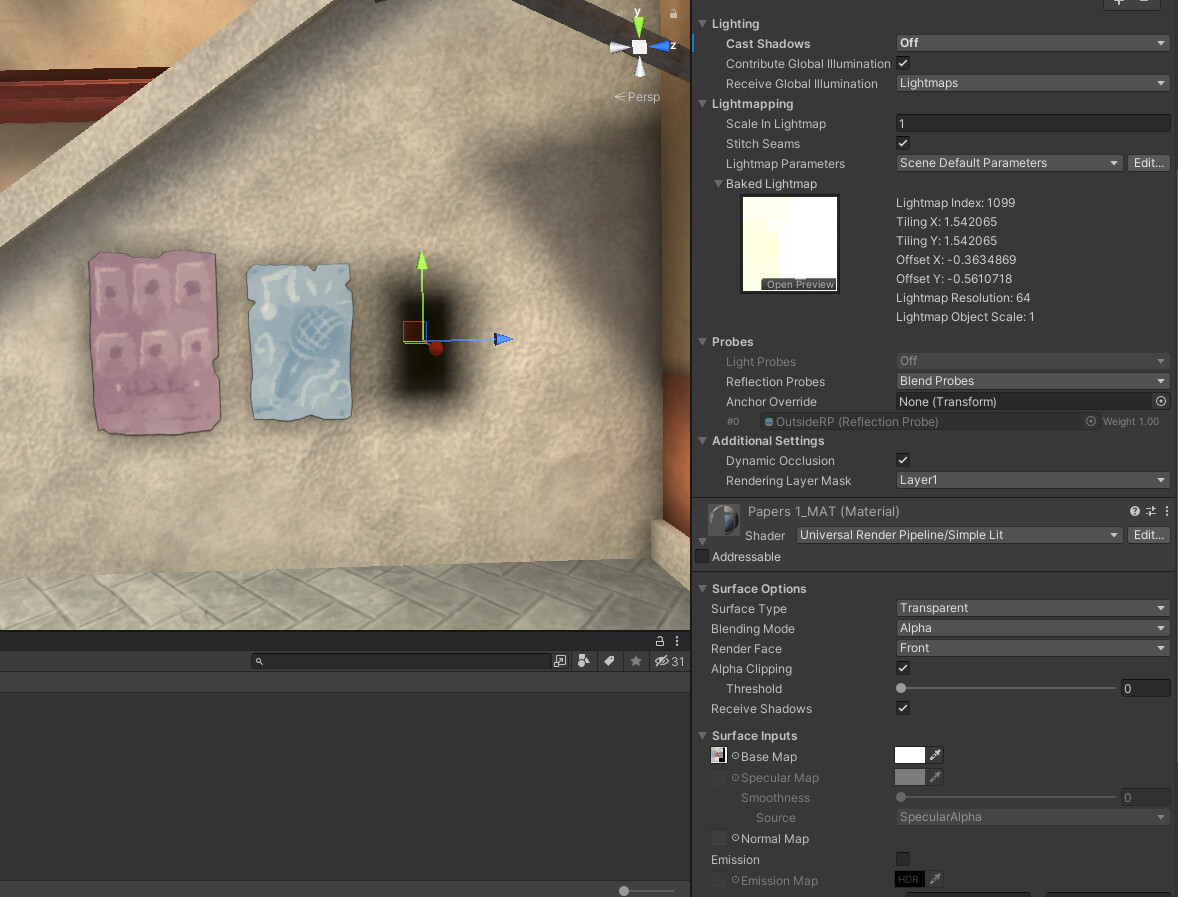1178x897 pixels.
Task: Click the Edit button for Scene Default Parameters
Action: [x=1148, y=162]
